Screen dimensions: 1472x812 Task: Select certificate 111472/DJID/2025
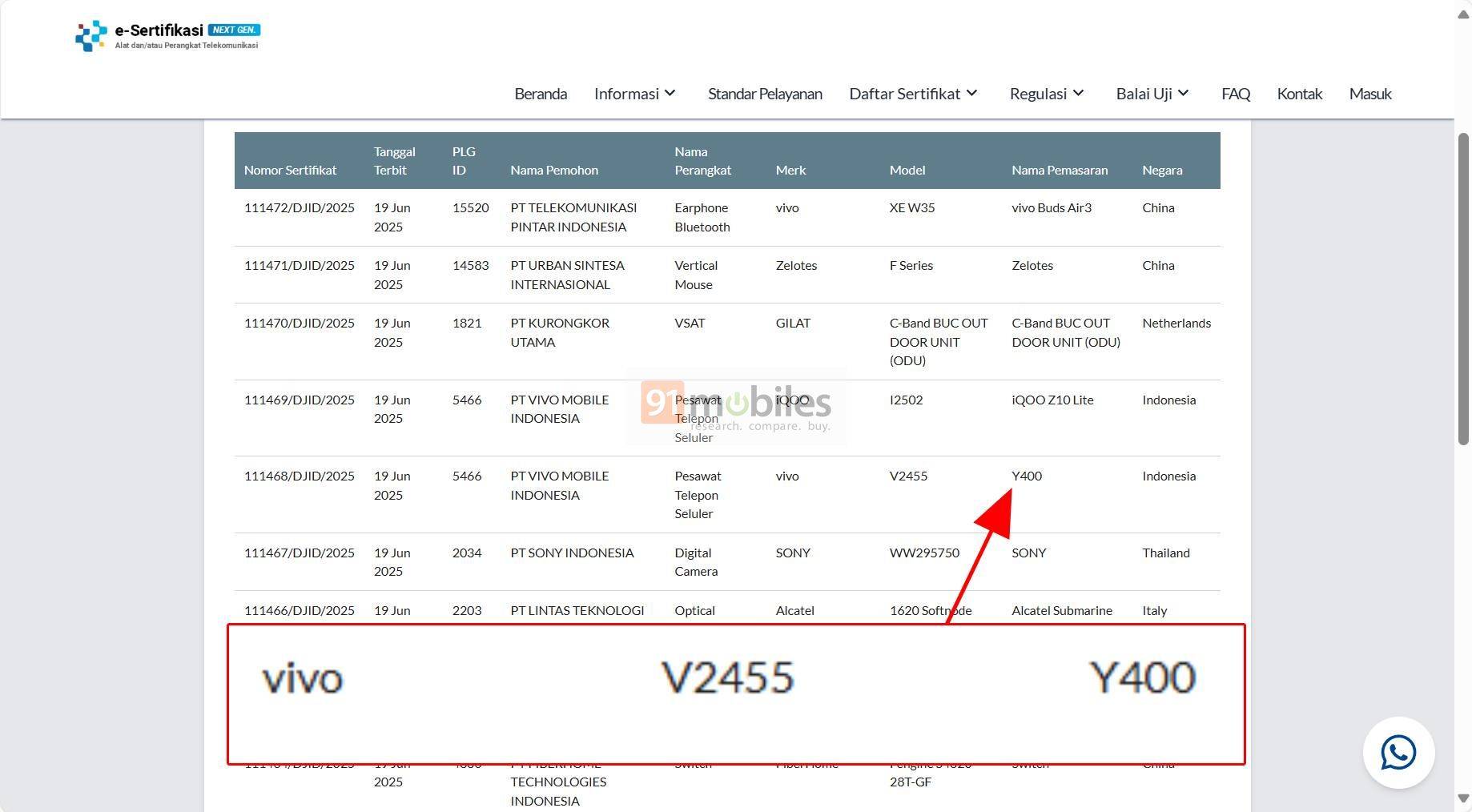[x=299, y=207]
